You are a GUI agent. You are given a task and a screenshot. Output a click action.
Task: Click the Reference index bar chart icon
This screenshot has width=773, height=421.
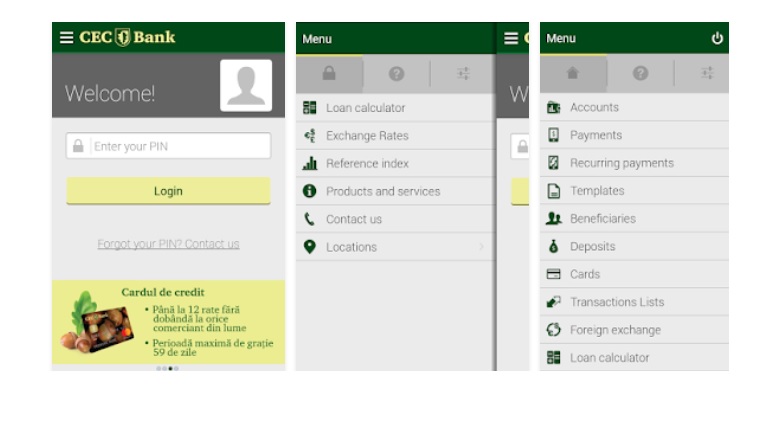tap(310, 163)
